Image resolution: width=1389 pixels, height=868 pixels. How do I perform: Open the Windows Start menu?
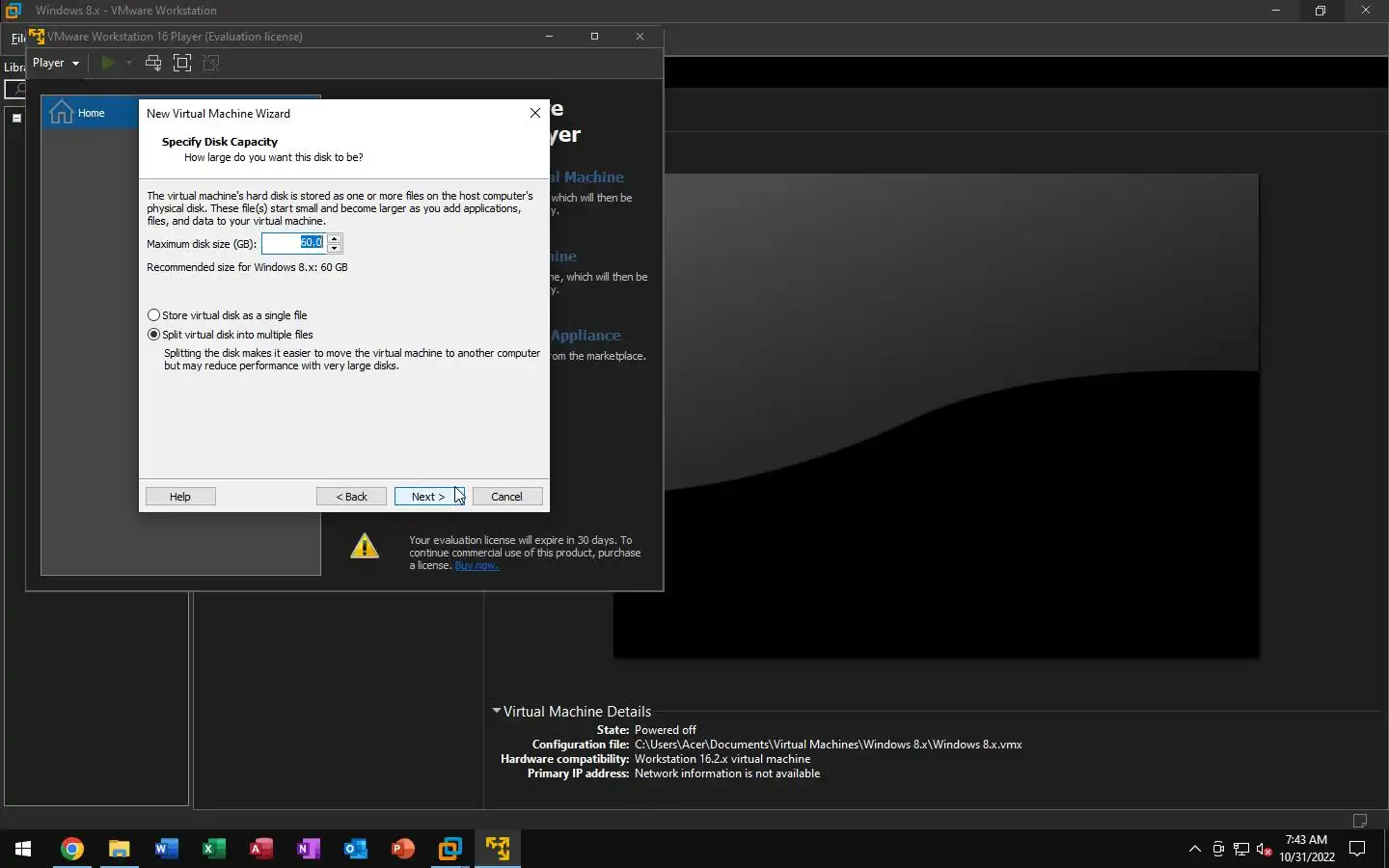(x=23, y=849)
